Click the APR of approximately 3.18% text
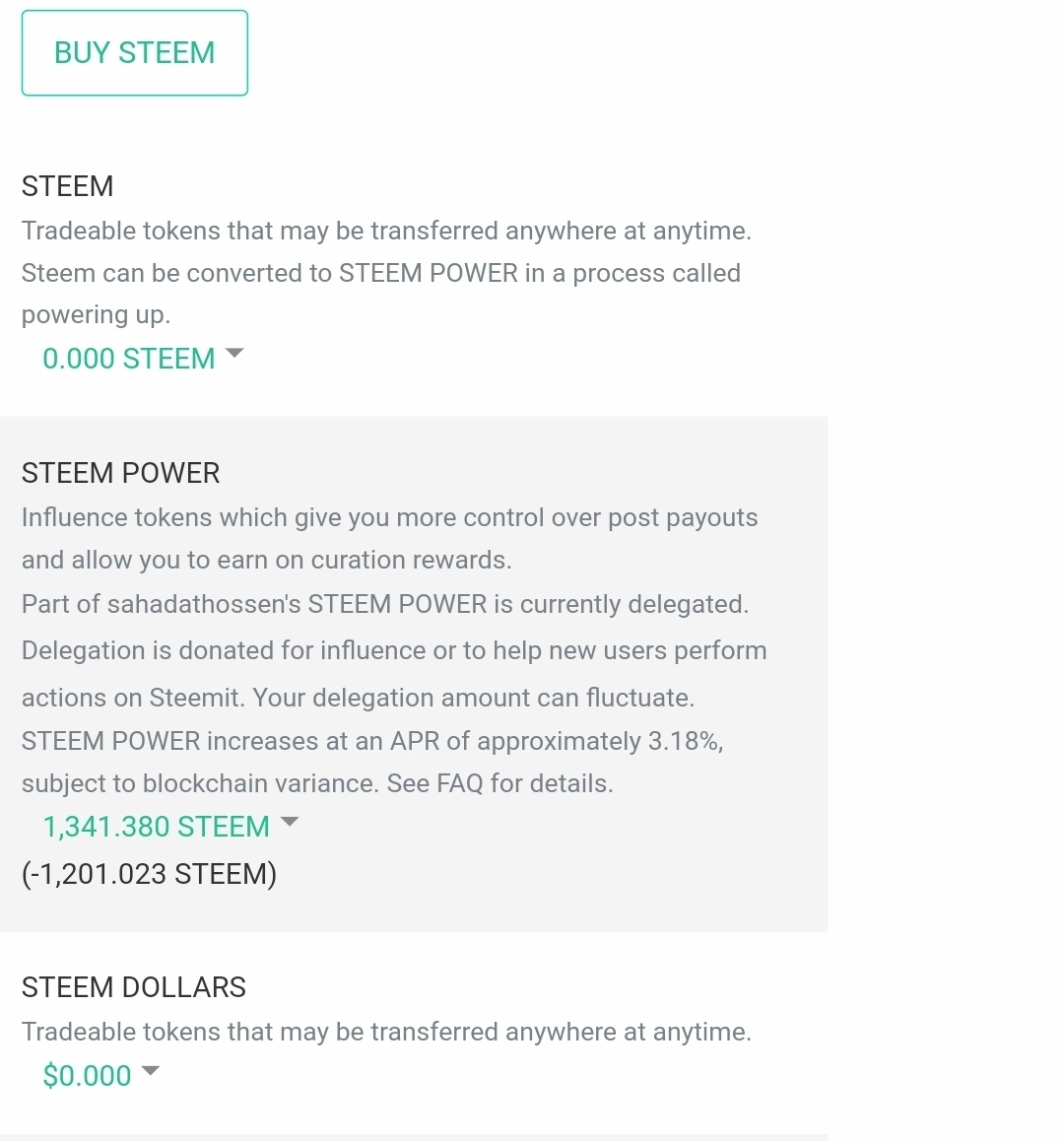The width and height of the screenshot is (1064, 1141). click(557, 741)
